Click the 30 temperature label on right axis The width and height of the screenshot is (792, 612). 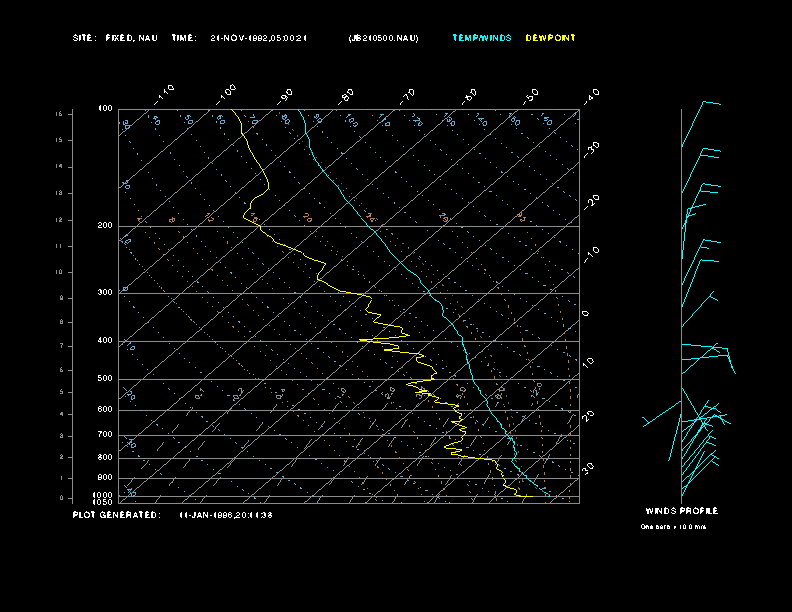tap(588, 469)
